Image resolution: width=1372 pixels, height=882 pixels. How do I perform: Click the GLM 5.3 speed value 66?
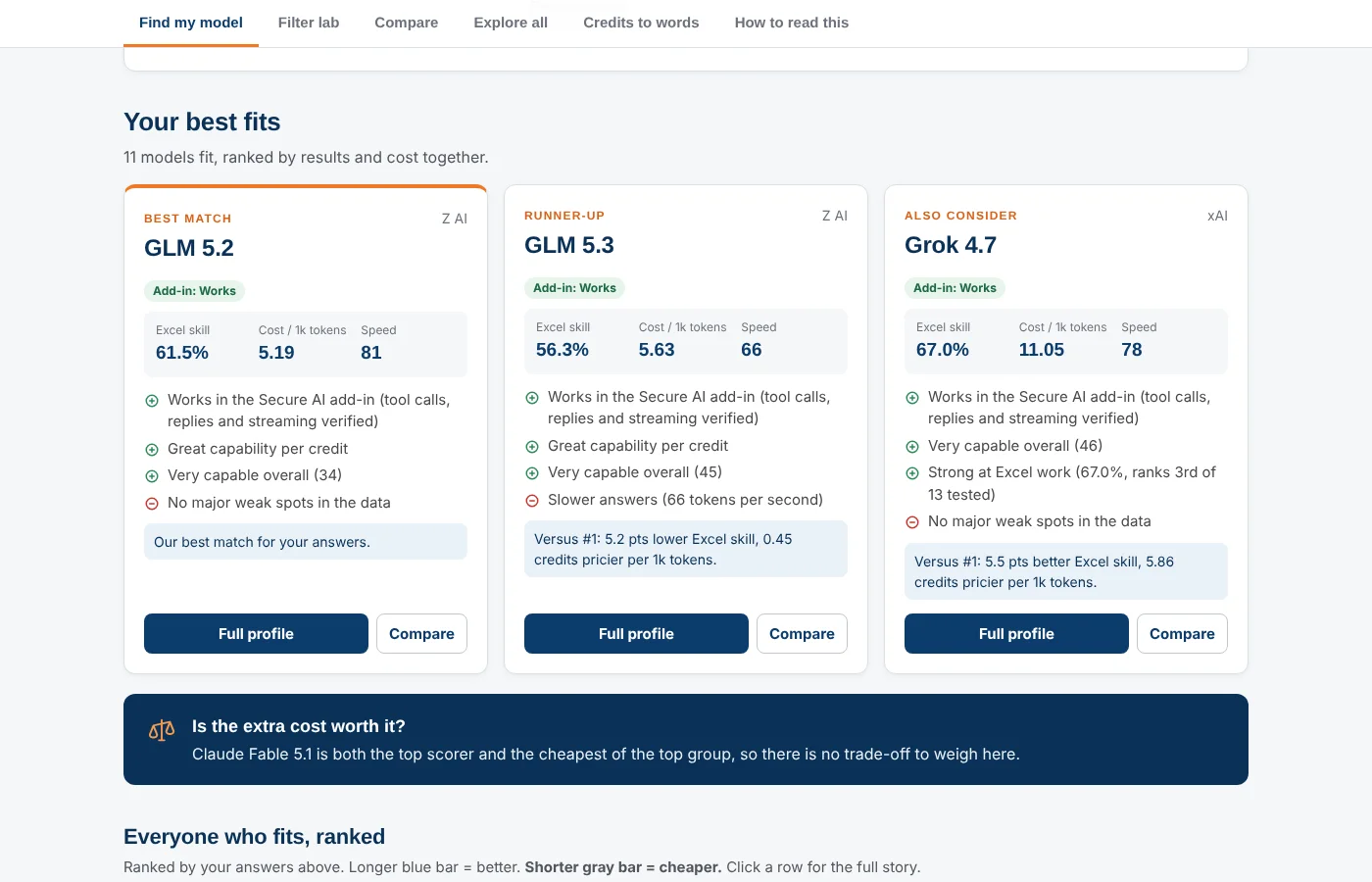(x=752, y=350)
